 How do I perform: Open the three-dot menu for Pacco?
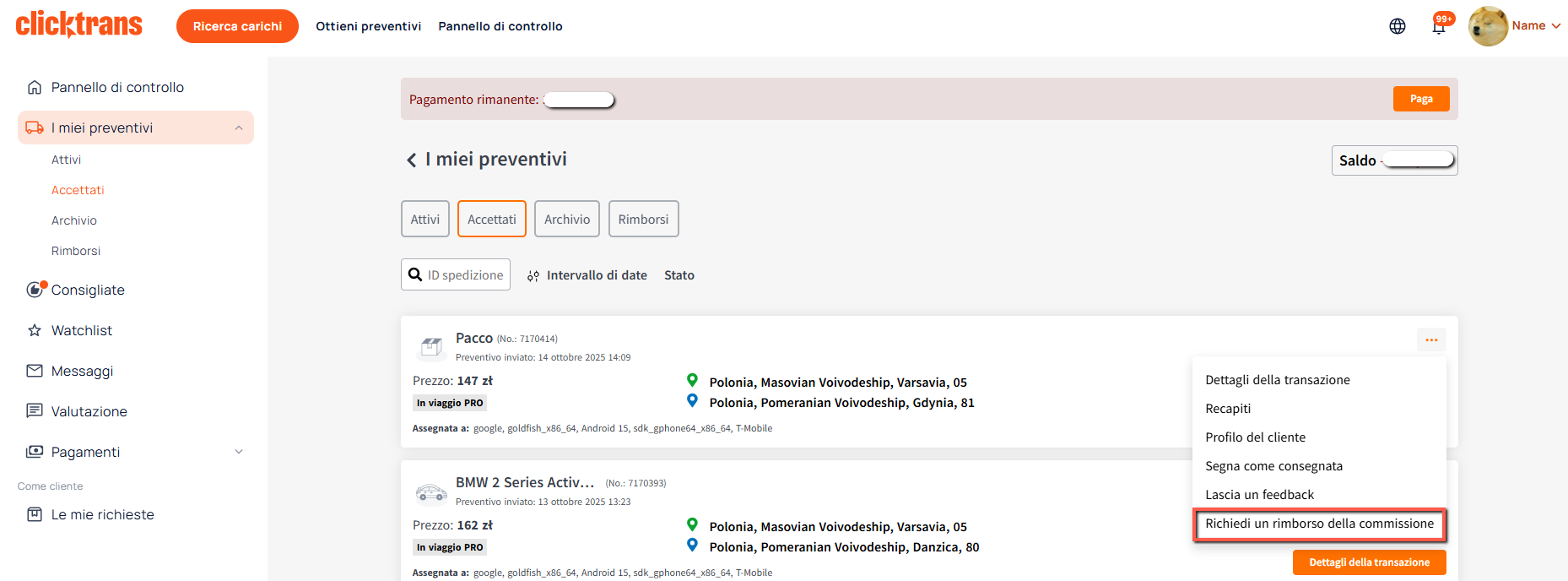point(1430,339)
